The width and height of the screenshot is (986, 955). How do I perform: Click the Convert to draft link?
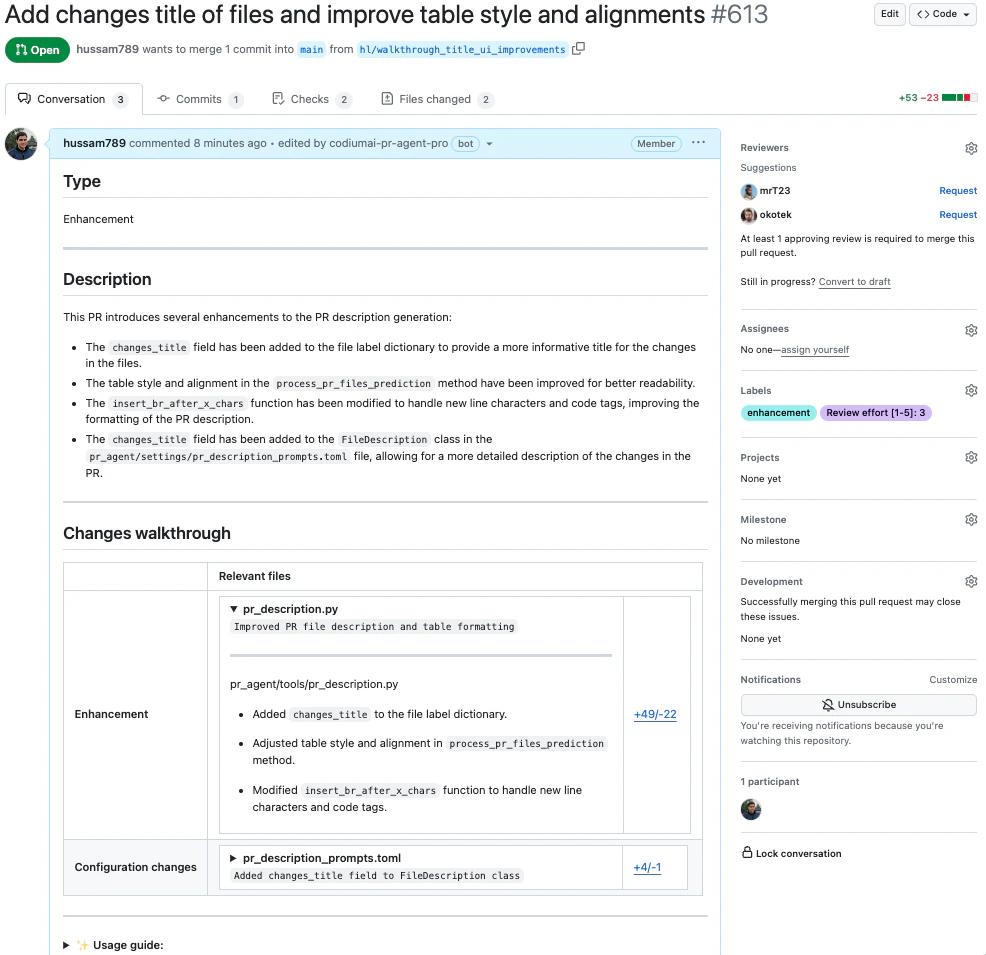pos(854,282)
